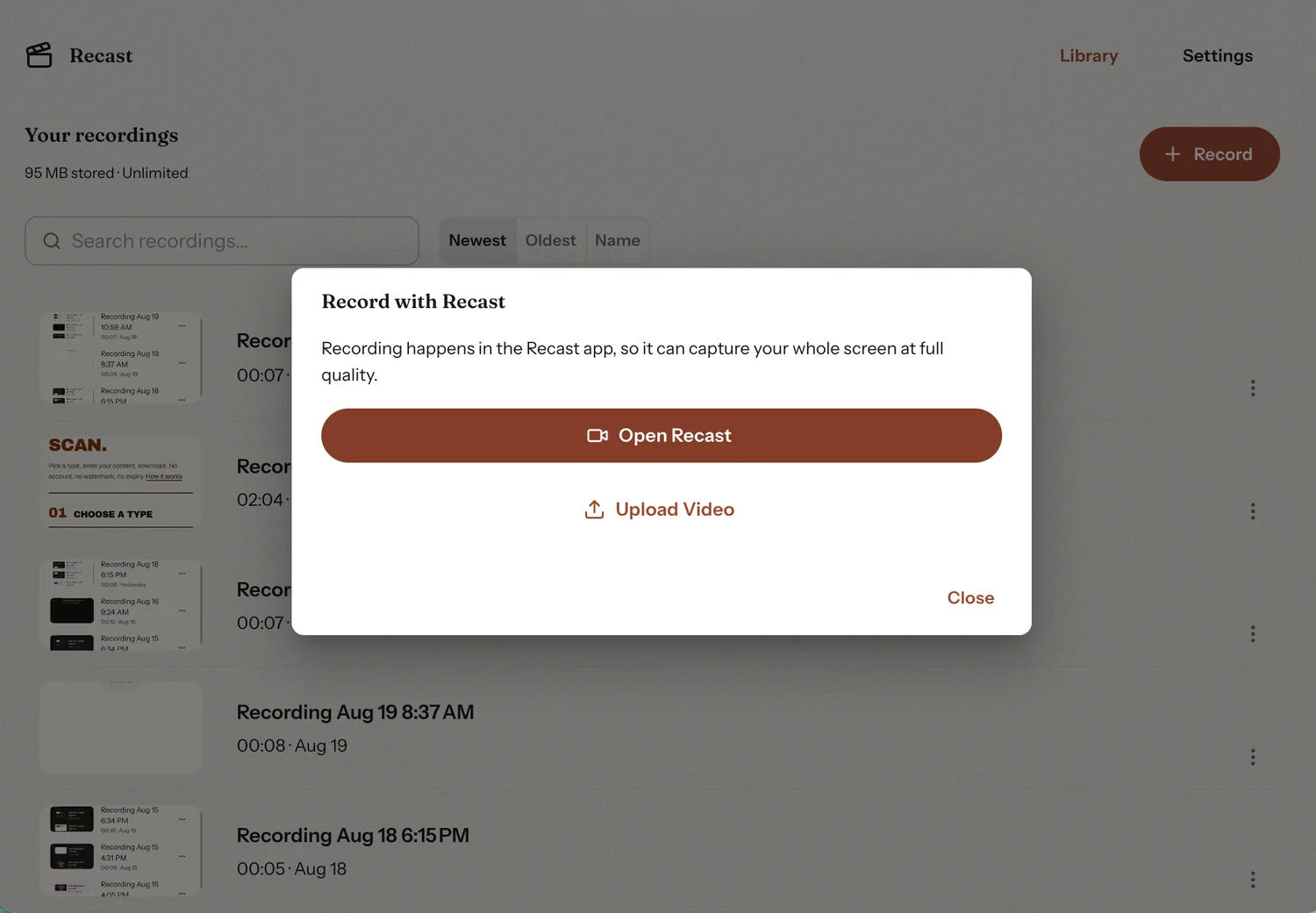This screenshot has height=913, width=1316.
Task: Click the title Recording Aug 18 6:15 PM
Action: [353, 836]
